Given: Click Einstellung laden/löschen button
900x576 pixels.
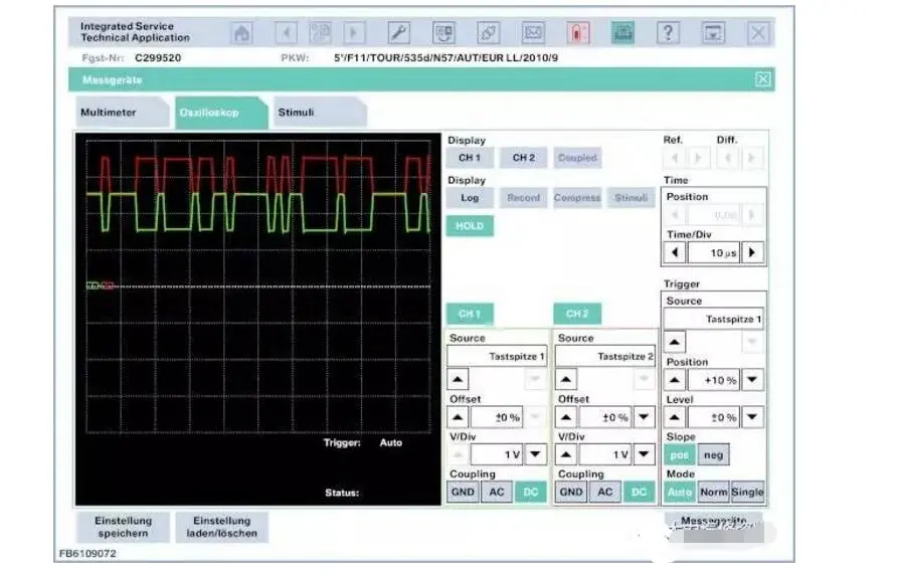Looking at the screenshot, I should tap(222, 527).
